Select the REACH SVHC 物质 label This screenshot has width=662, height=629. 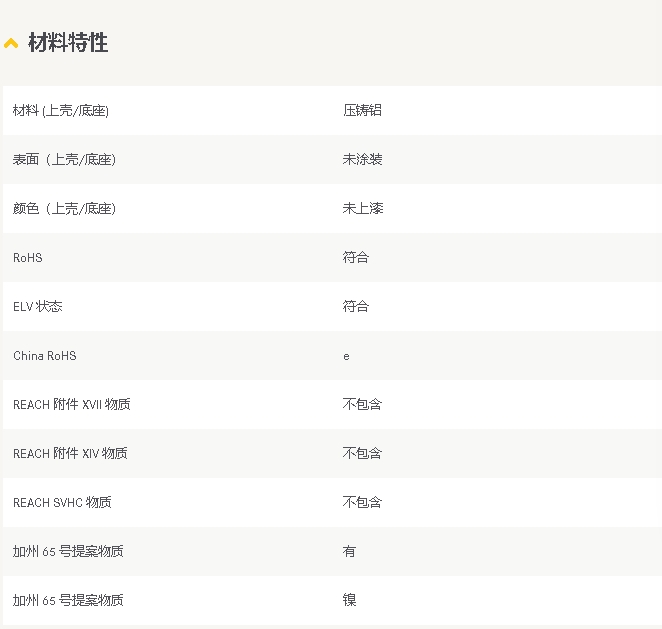(x=62, y=503)
